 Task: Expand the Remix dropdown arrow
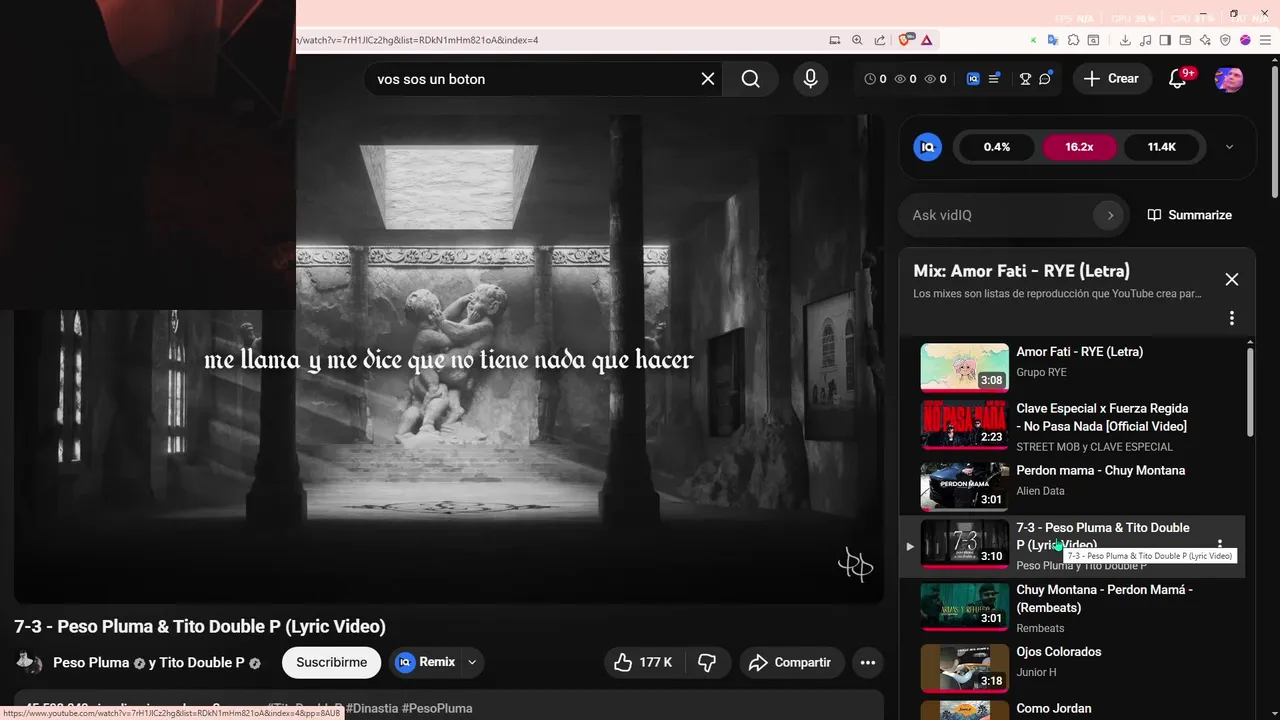[472, 662]
